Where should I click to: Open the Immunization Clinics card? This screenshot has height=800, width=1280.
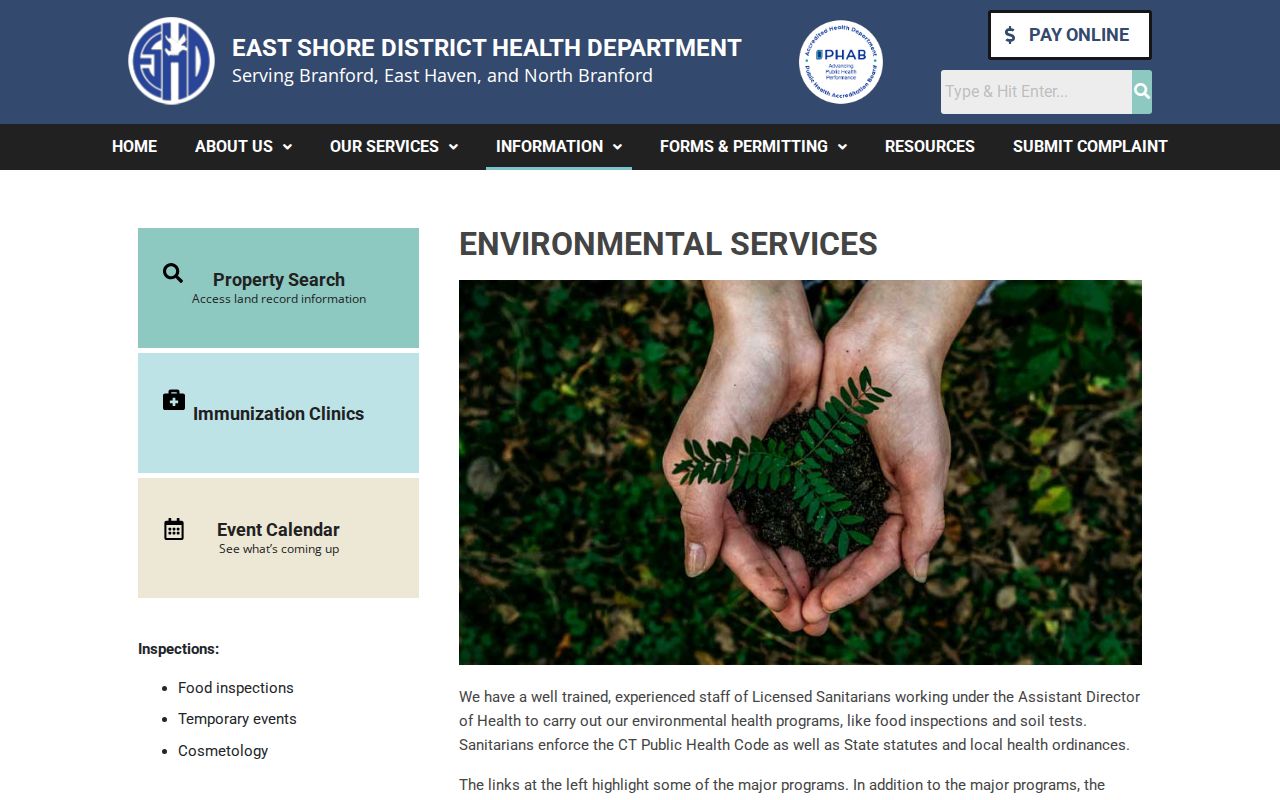[x=278, y=413]
